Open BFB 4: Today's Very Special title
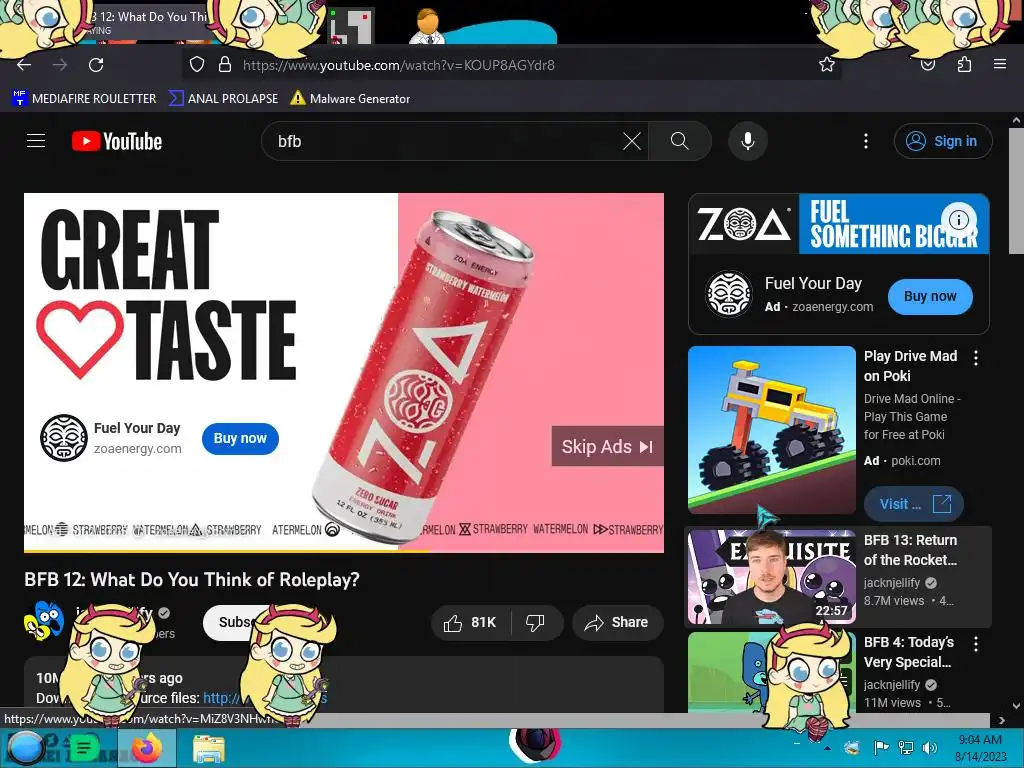This screenshot has width=1024, height=768. tap(909, 652)
